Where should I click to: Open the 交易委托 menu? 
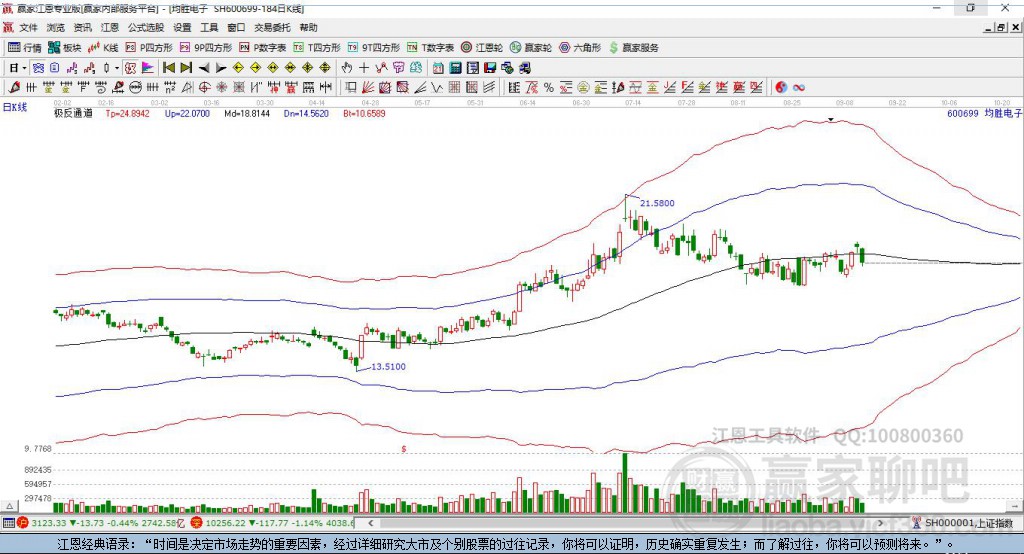pos(272,27)
